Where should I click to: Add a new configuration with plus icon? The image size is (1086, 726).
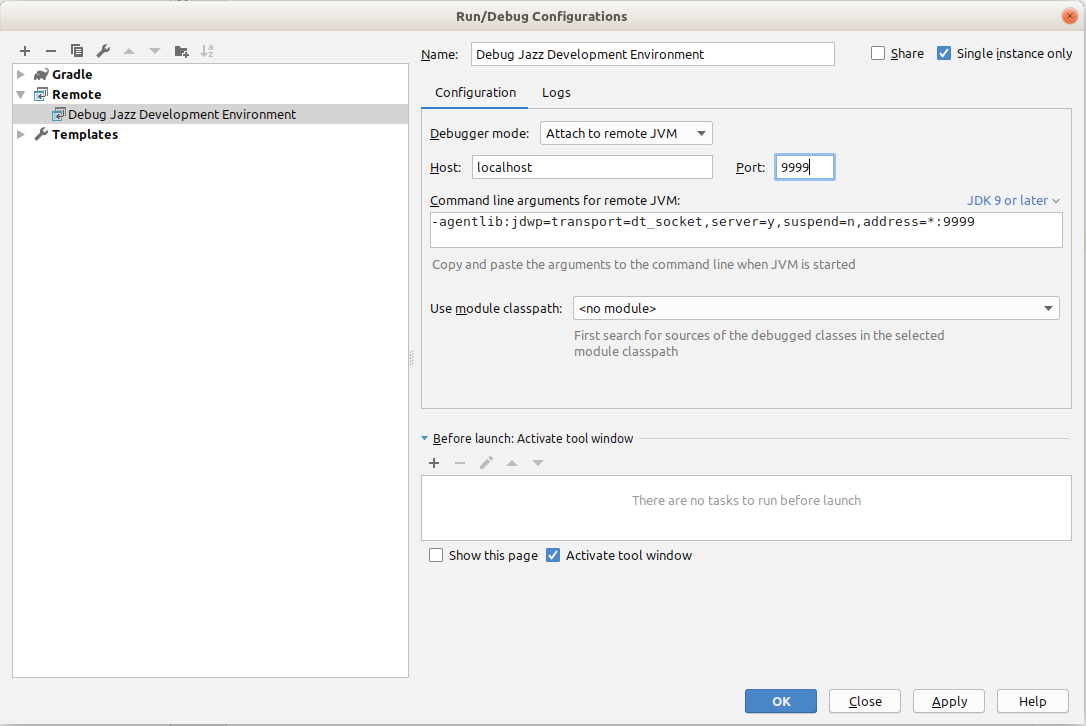click(x=25, y=51)
